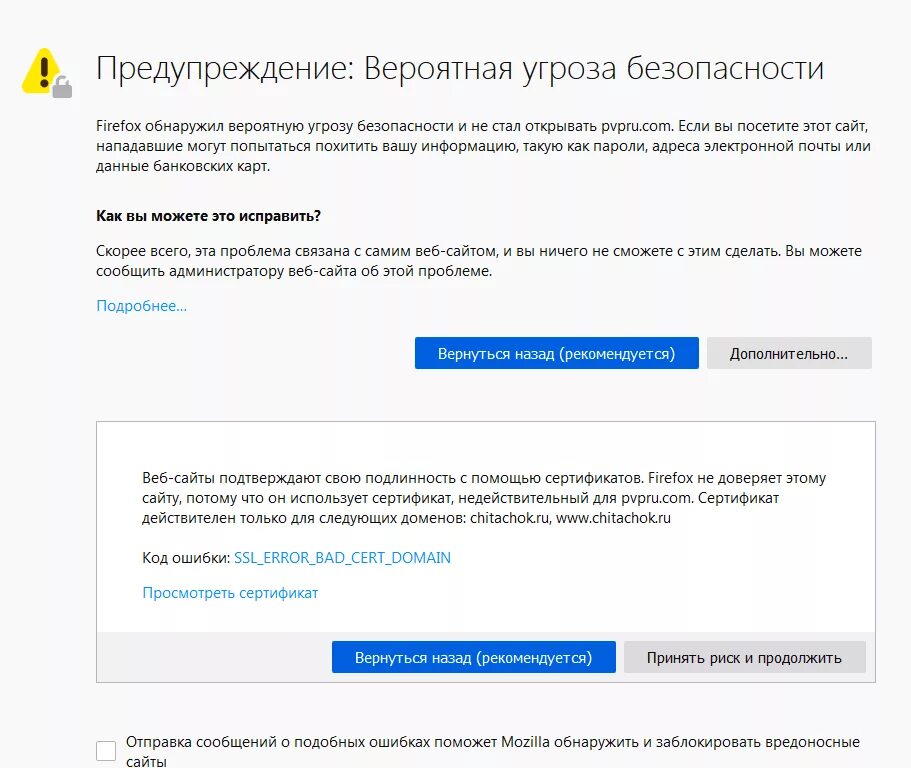The width and height of the screenshot is (911, 768).
Task: Enable the Mozilla error reporting checkbox
Action: click(106, 751)
